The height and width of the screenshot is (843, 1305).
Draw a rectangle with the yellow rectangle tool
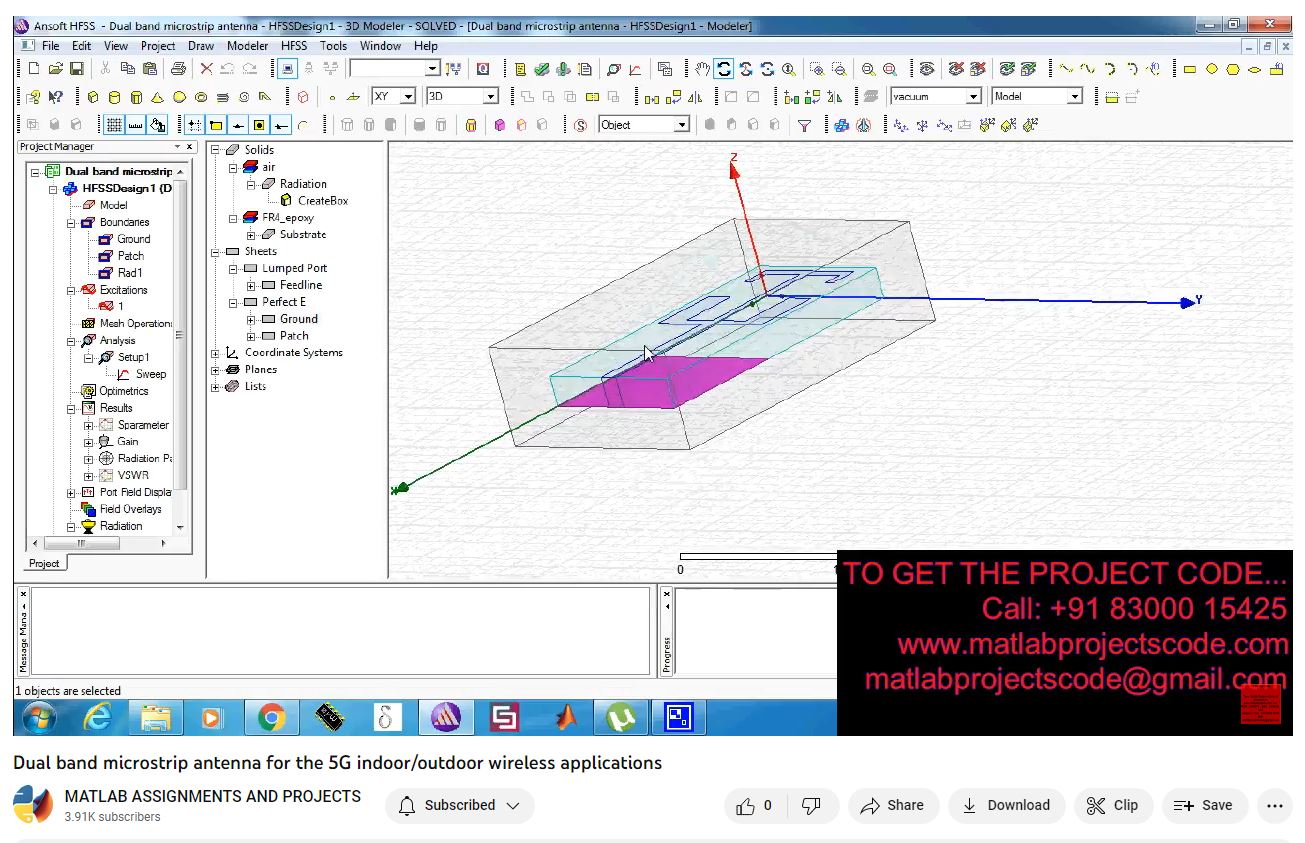tap(1190, 69)
